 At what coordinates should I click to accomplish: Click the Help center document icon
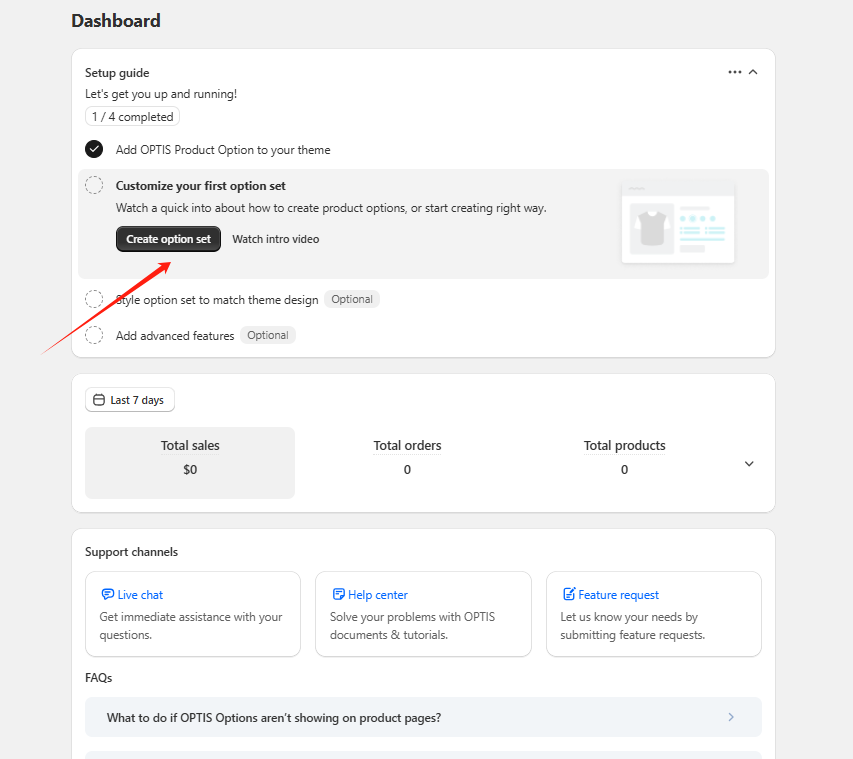click(x=338, y=595)
